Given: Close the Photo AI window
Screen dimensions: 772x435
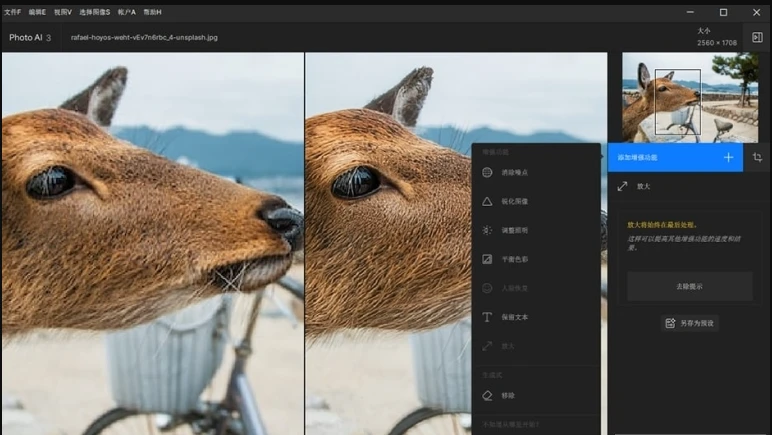Looking at the screenshot, I should pyautogui.click(x=756, y=12).
